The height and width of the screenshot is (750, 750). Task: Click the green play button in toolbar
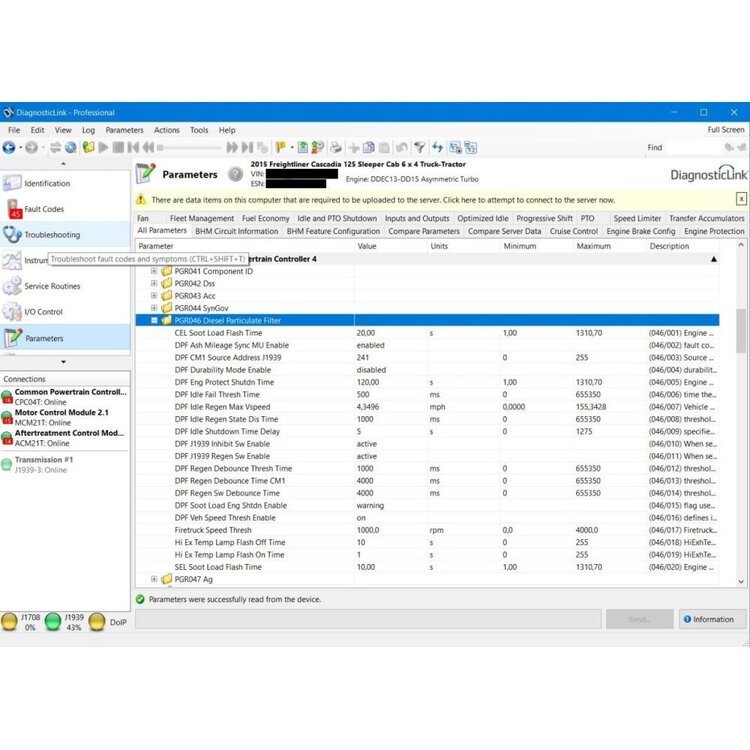point(103,147)
